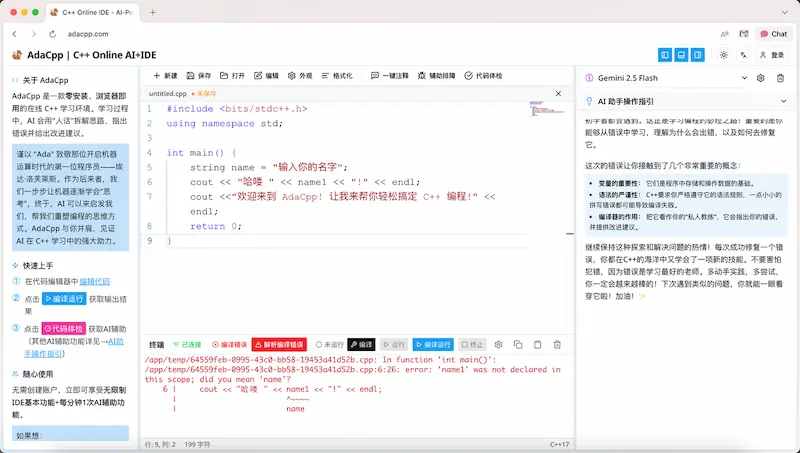Click the 打开 (open file) toolbar button
This screenshot has height=453, width=800.
(232, 76)
